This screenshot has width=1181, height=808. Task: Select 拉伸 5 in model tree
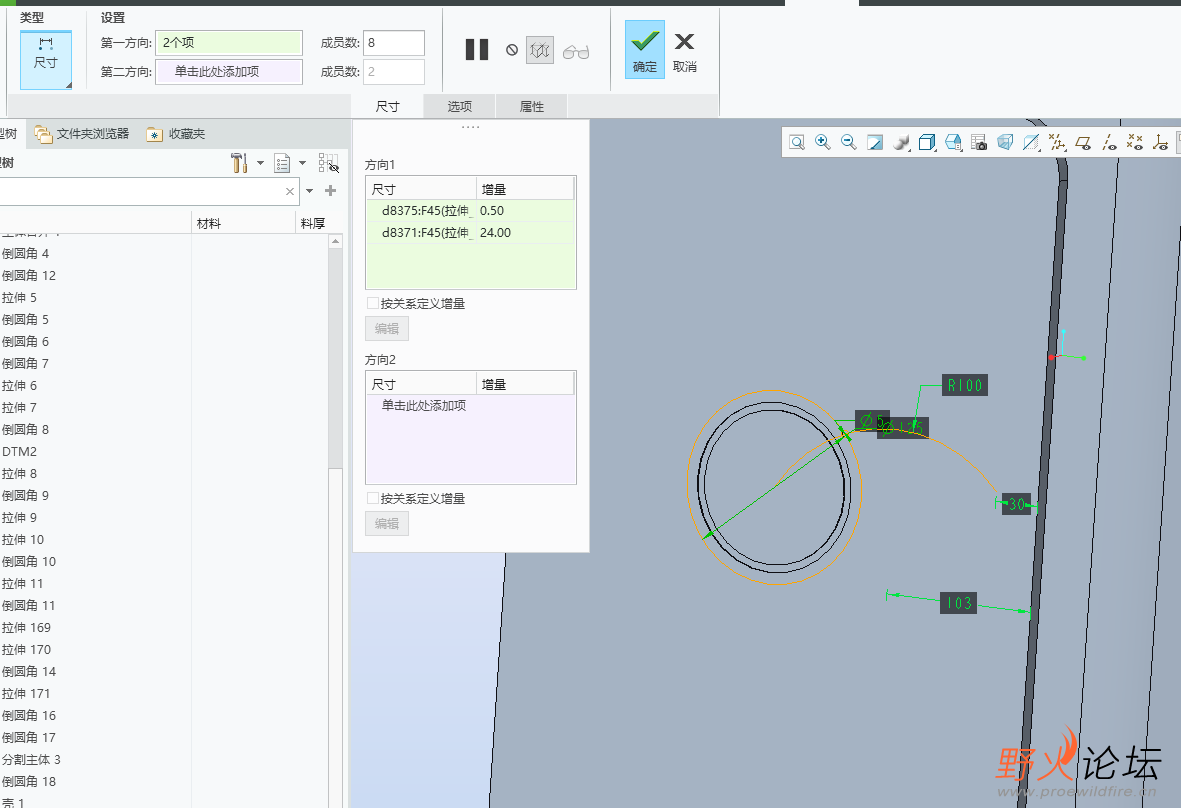tap(20, 297)
